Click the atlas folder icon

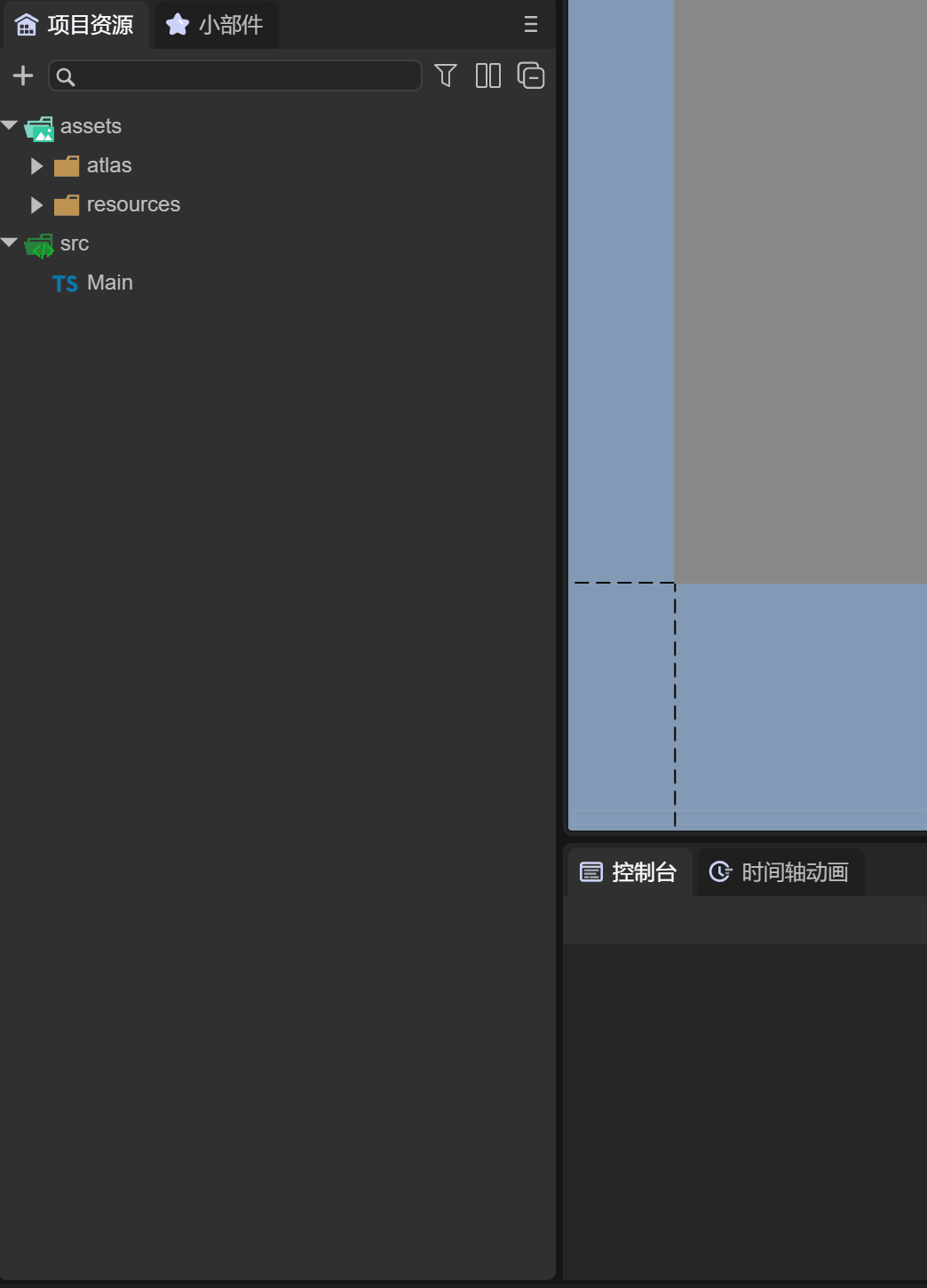click(x=67, y=166)
